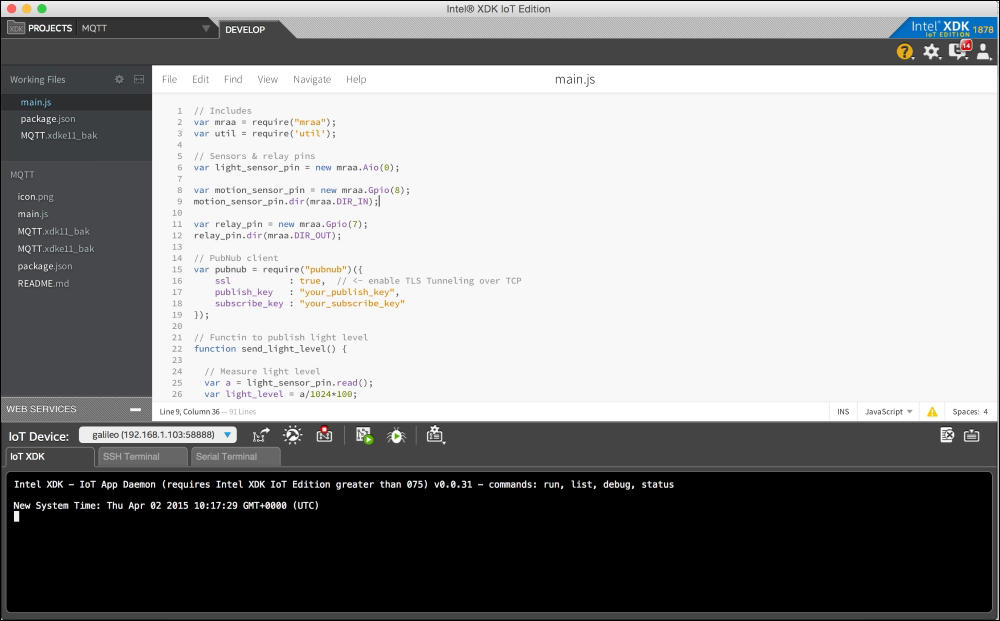The image size is (1000, 621).
Task: Open MQTT.xdk11_bak in the project tree
Action: [54, 231]
